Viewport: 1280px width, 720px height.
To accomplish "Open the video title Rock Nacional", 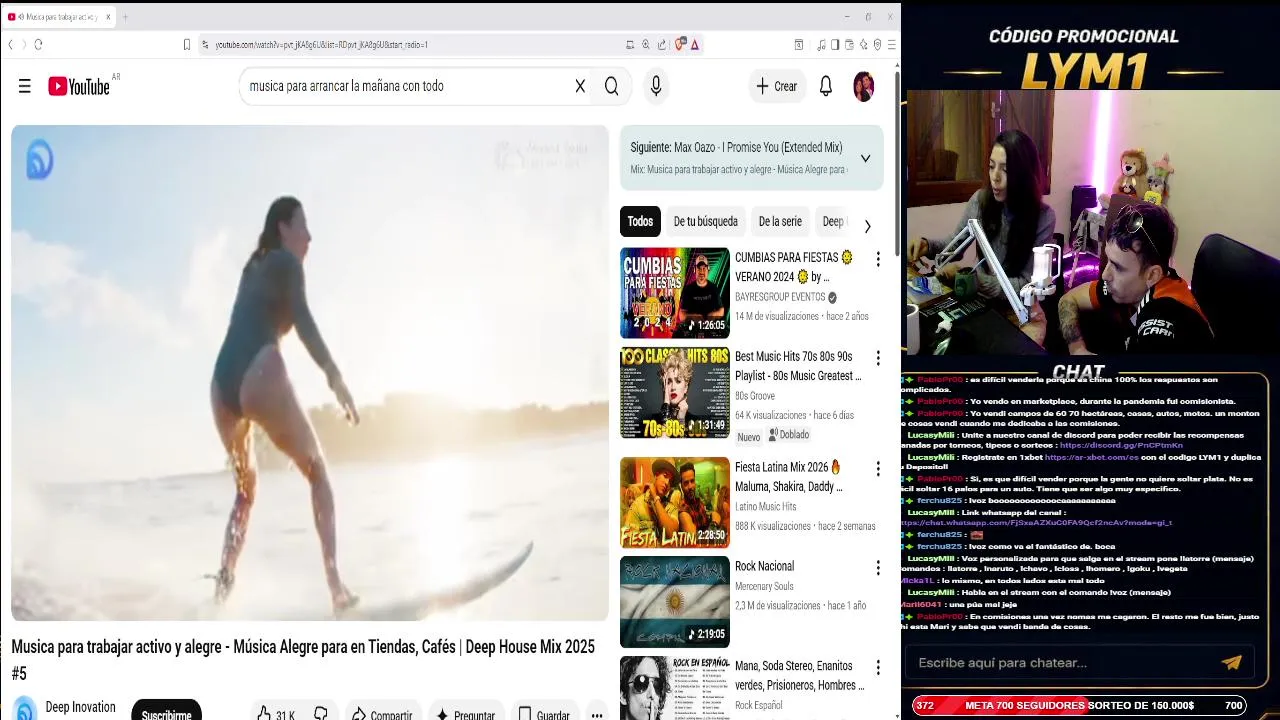I will pos(764,566).
